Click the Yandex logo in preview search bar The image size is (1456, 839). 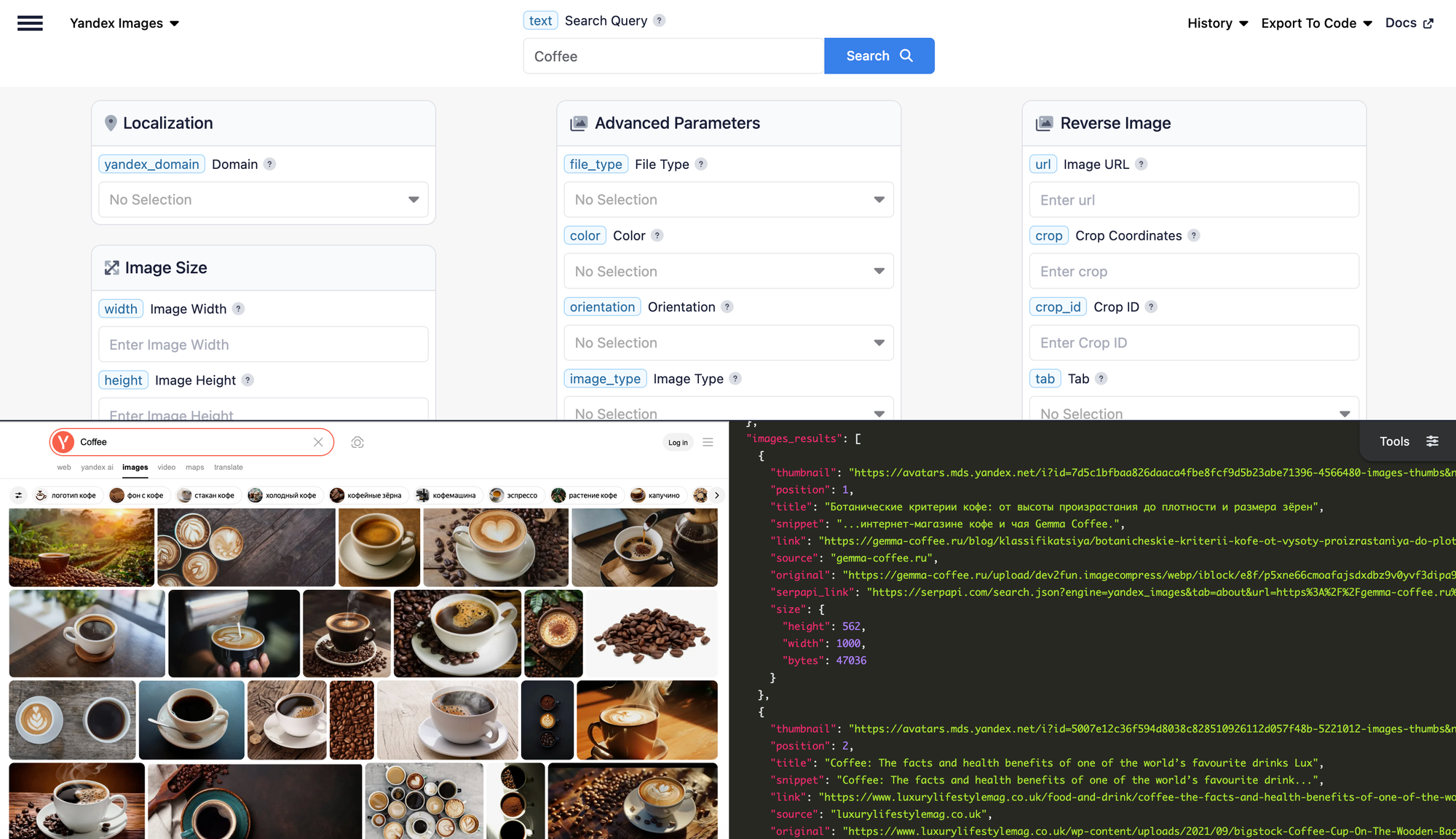[x=63, y=442]
